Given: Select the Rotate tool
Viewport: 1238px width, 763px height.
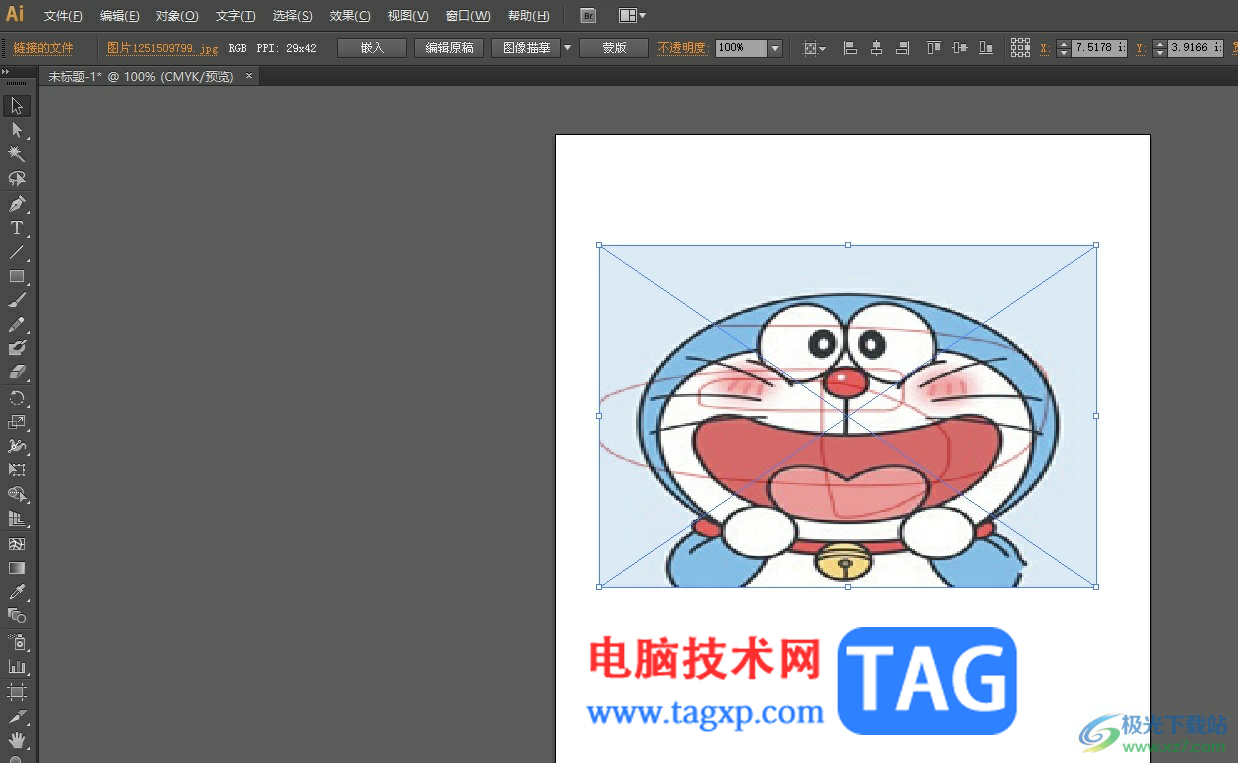Looking at the screenshot, I should click(17, 398).
